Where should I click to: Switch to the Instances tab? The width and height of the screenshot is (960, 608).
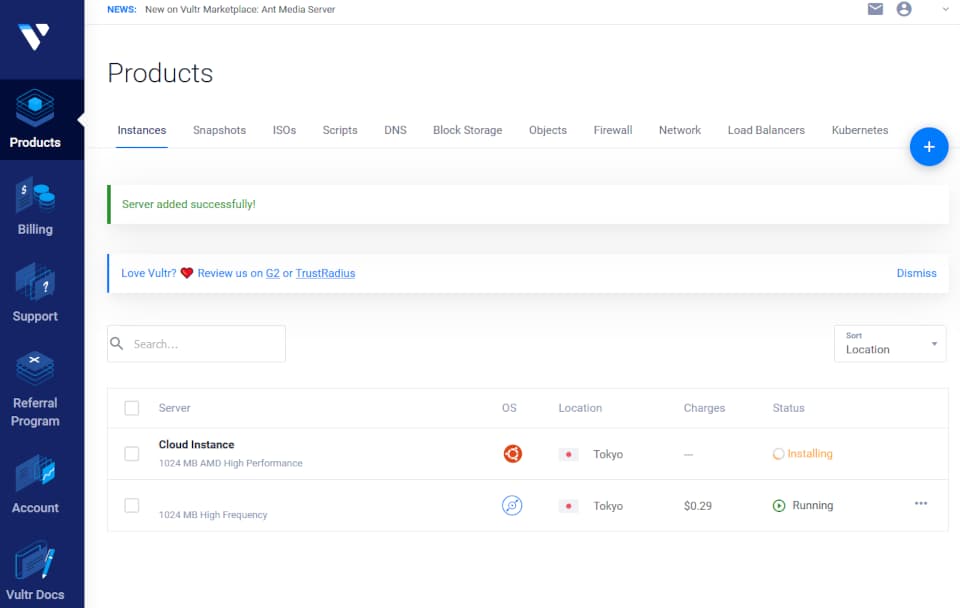142,130
